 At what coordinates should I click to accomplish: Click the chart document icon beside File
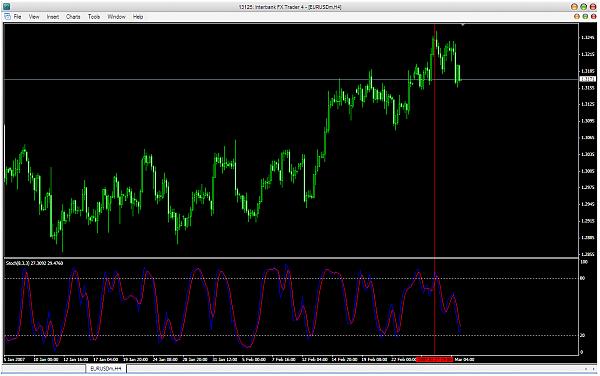click(x=7, y=17)
